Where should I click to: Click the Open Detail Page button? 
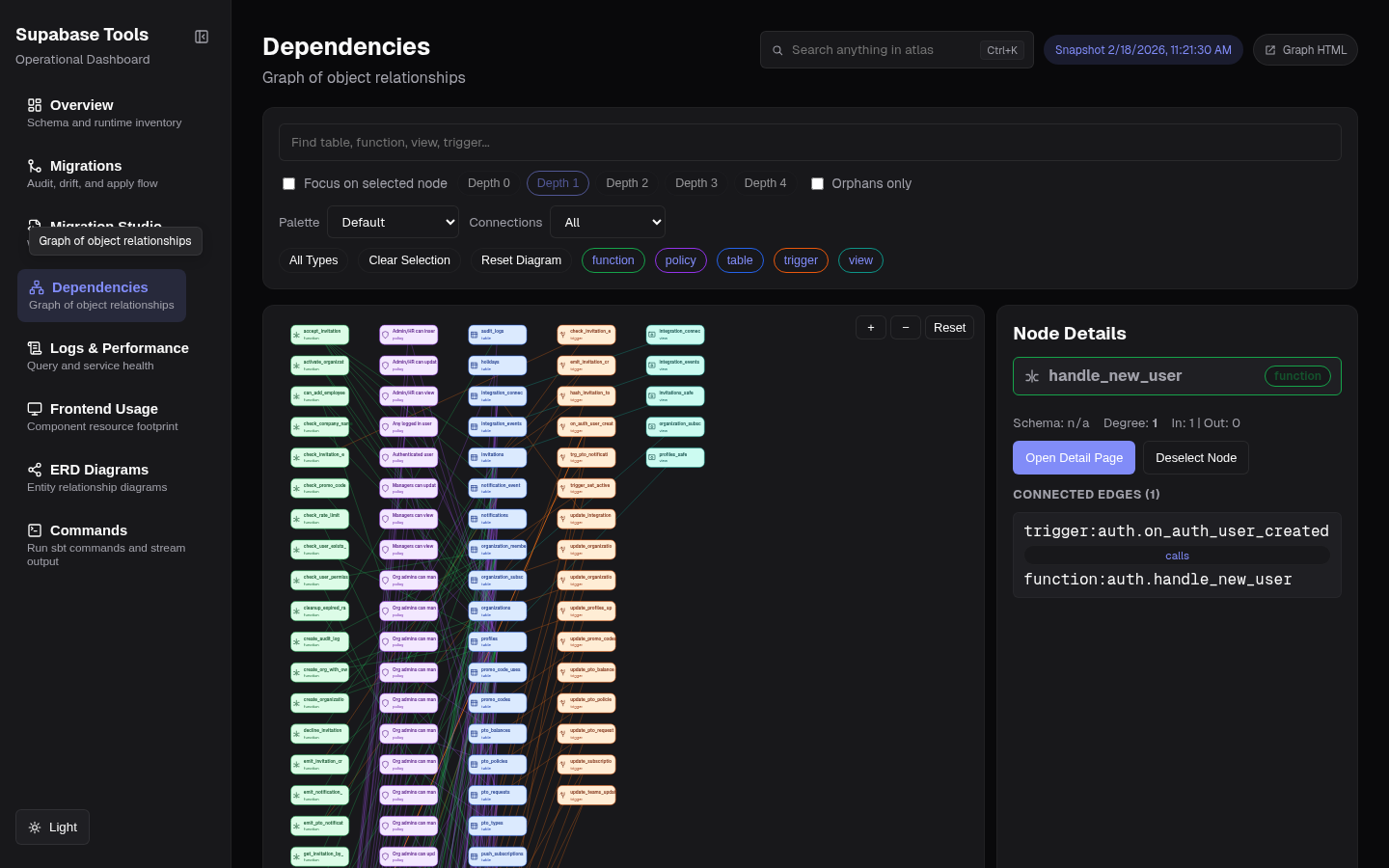[1074, 457]
